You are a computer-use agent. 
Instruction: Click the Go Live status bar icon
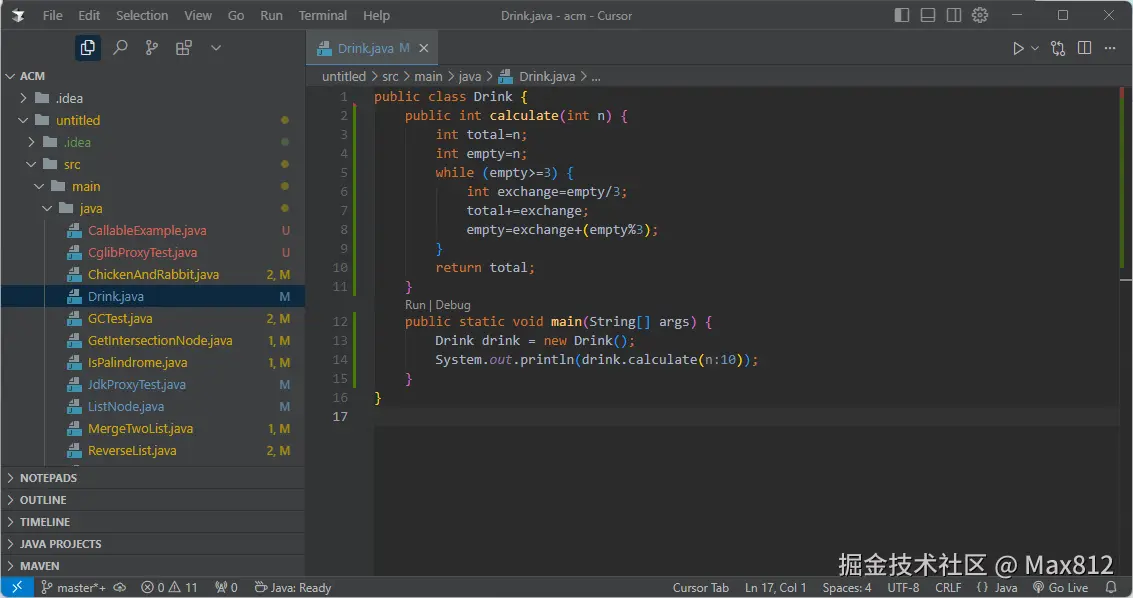[1060, 587]
